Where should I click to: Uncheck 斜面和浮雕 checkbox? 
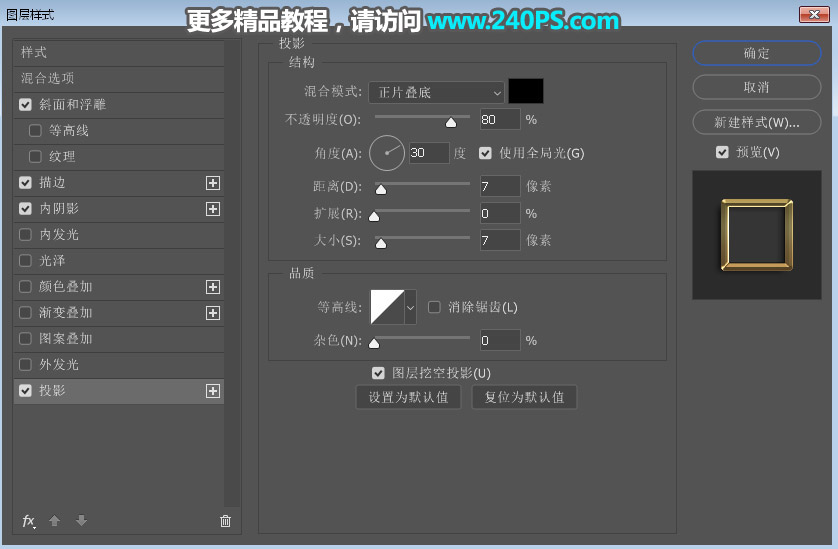click(x=25, y=104)
